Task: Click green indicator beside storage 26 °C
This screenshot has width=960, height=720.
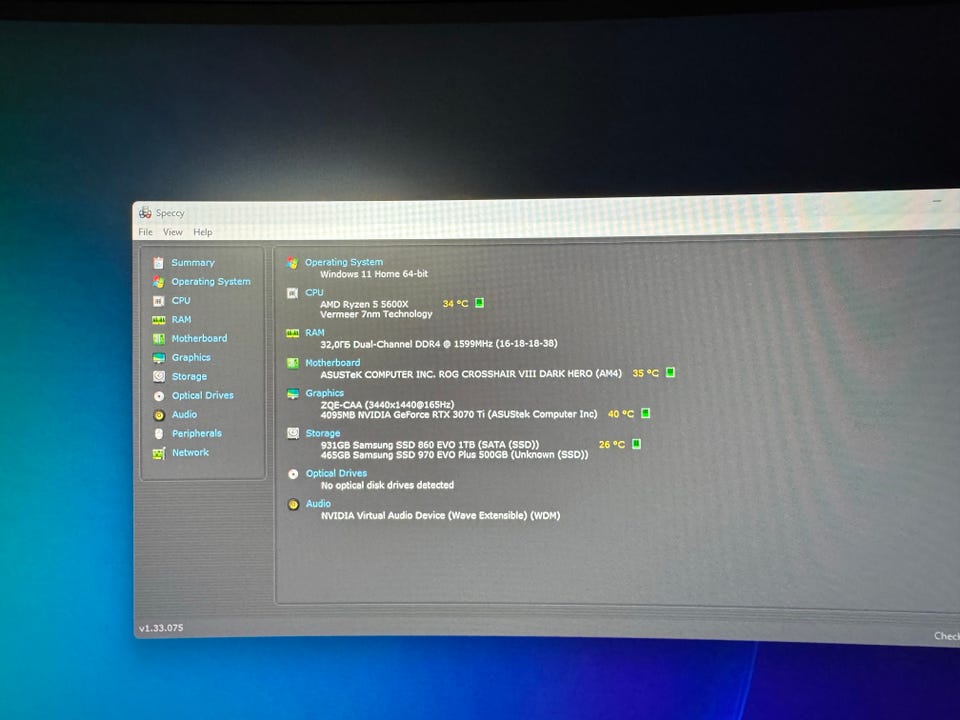Action: point(636,444)
